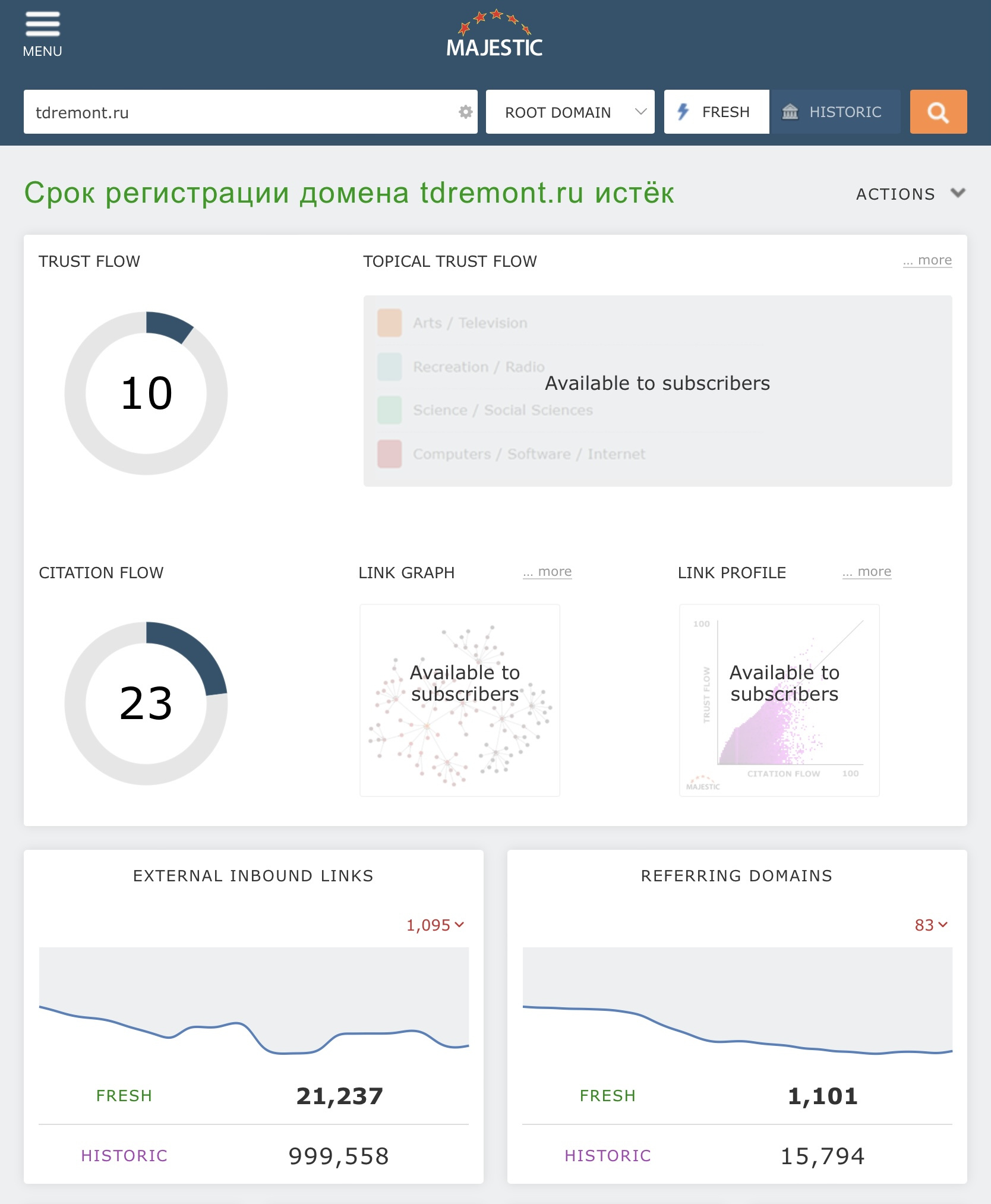The height and width of the screenshot is (1204, 991).
Task: Open Topical Trust Flow more link
Action: click(927, 260)
